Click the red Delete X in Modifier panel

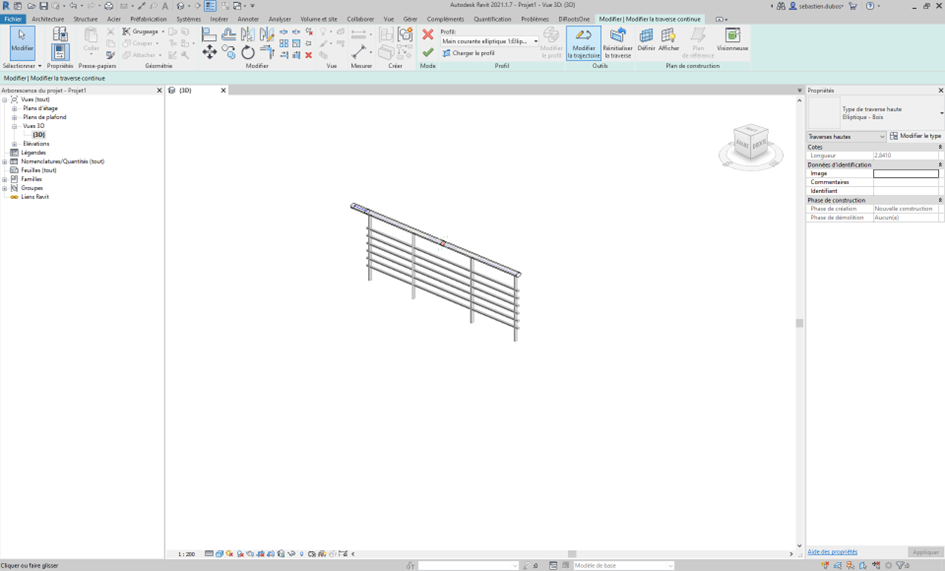(309, 55)
